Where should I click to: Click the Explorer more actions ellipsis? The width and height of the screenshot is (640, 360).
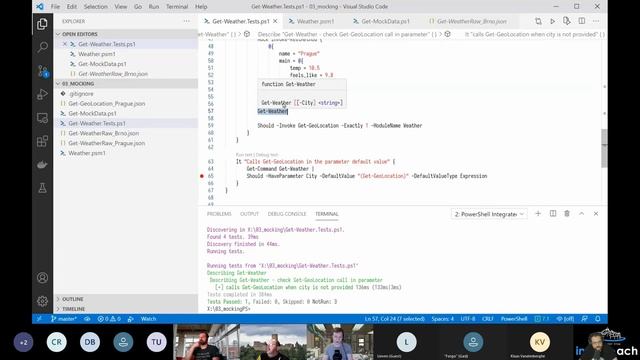(187, 21)
